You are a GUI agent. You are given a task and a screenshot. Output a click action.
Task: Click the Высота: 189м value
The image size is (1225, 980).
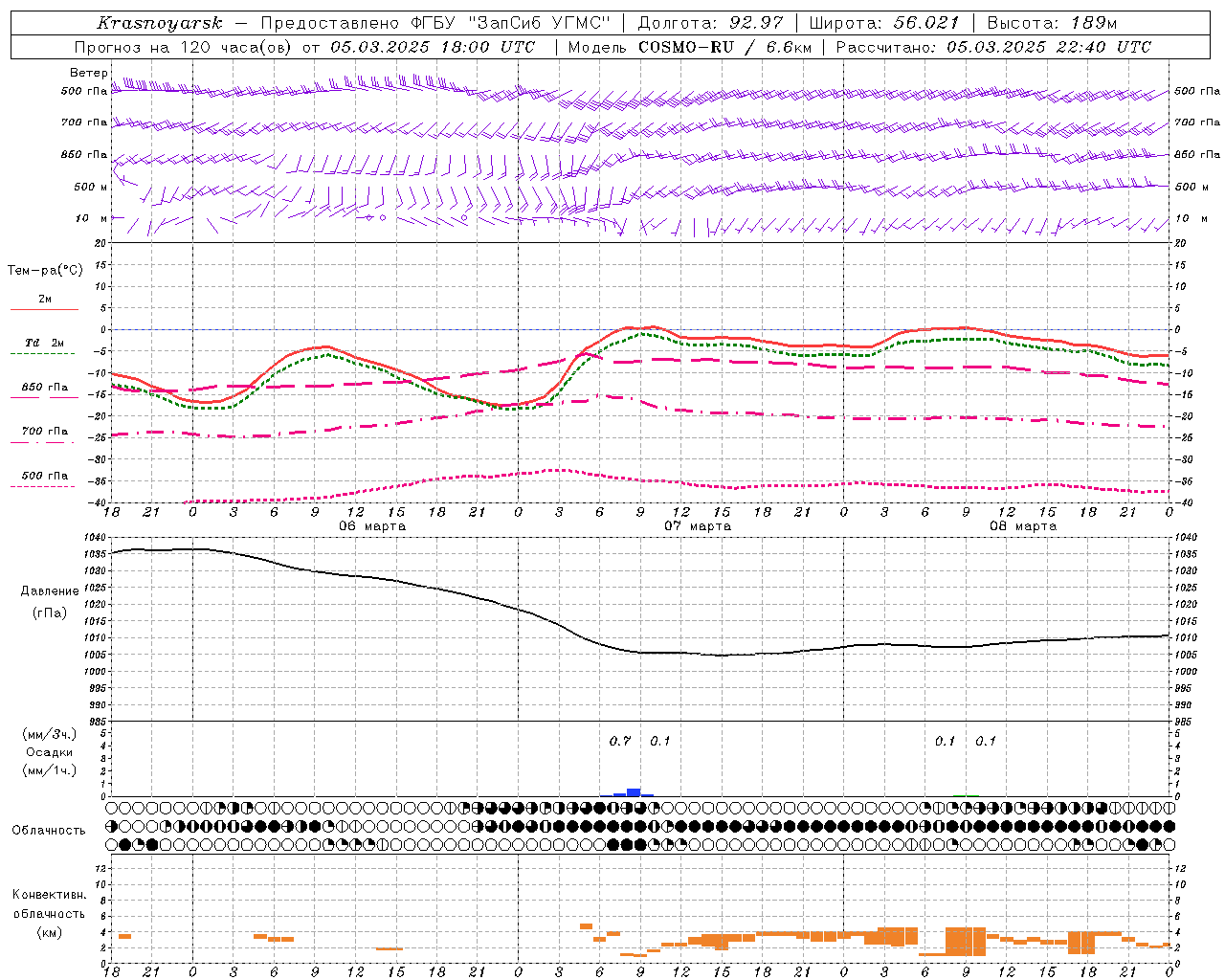[1051, 23]
